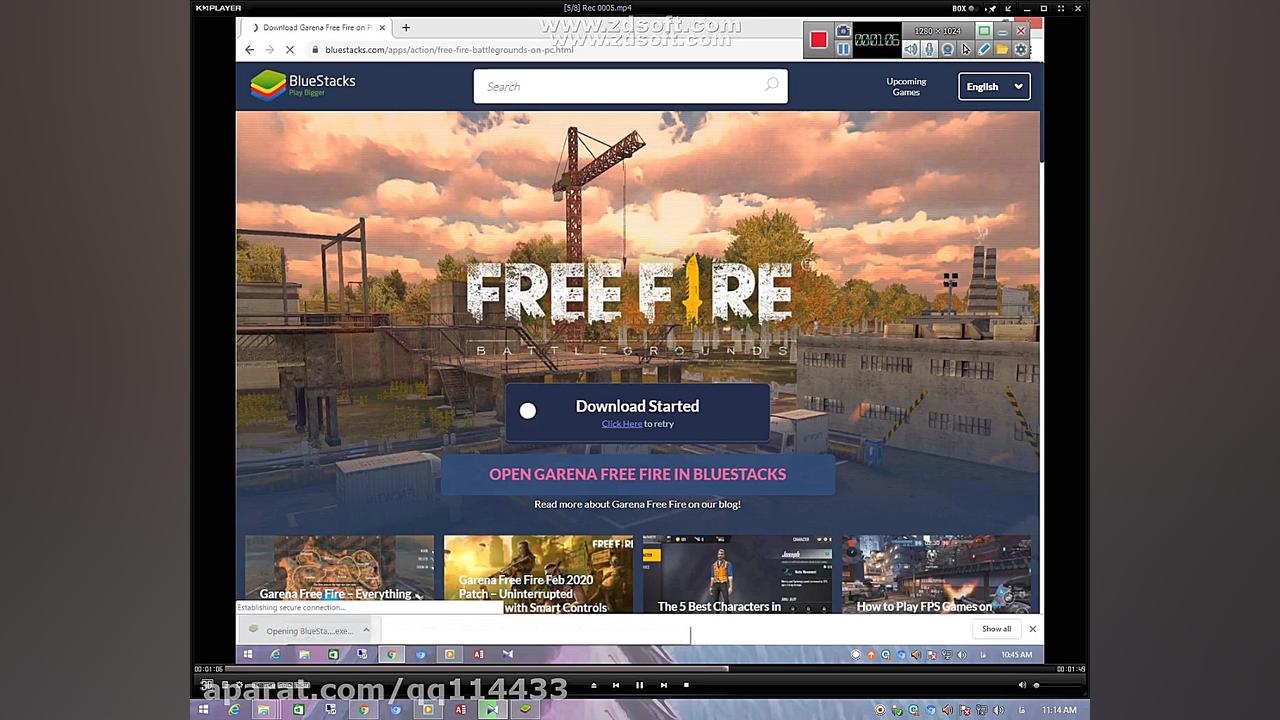The width and height of the screenshot is (1280, 720).
Task: Open the Windows Start button on the taskbar
Action: pos(204,710)
